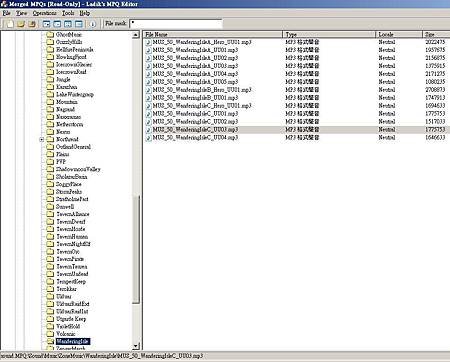Sort by File Name column header
This screenshot has width=450, height=362.
coord(213,34)
